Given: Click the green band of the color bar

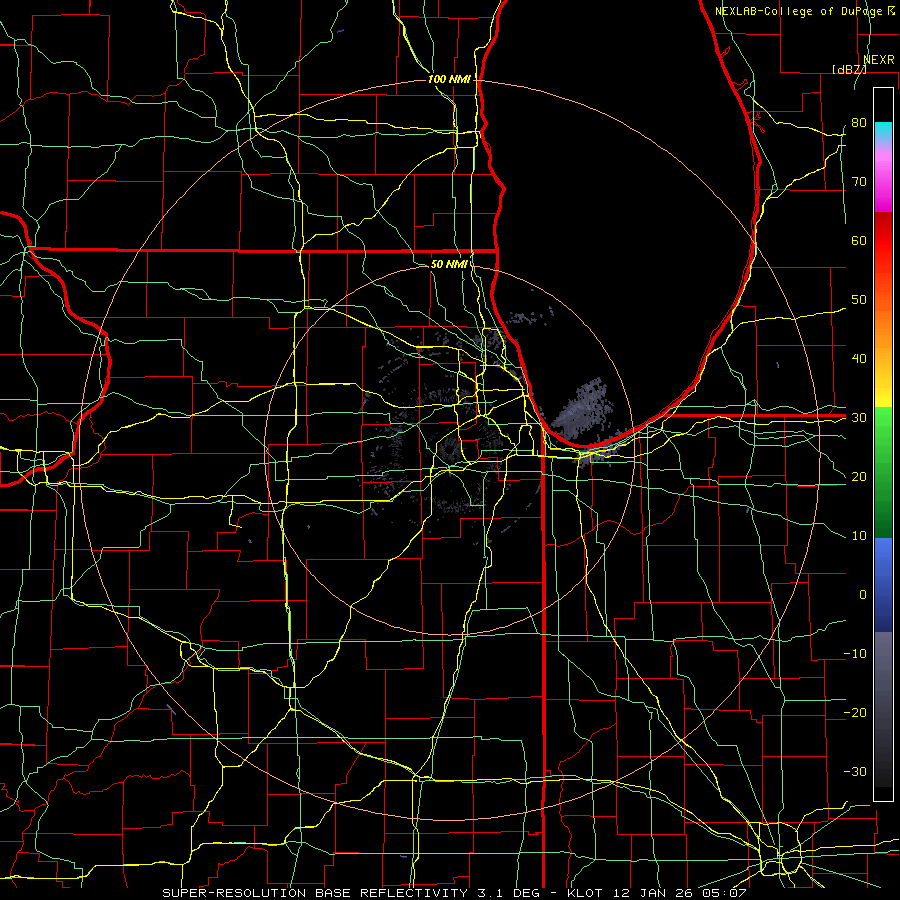Looking at the screenshot, I should 883,472.
